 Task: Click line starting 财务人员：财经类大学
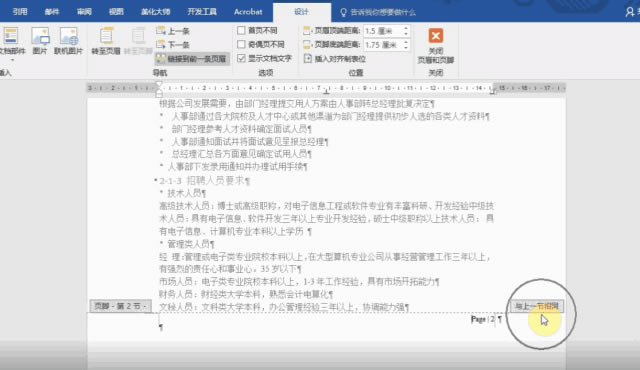tap(246, 294)
